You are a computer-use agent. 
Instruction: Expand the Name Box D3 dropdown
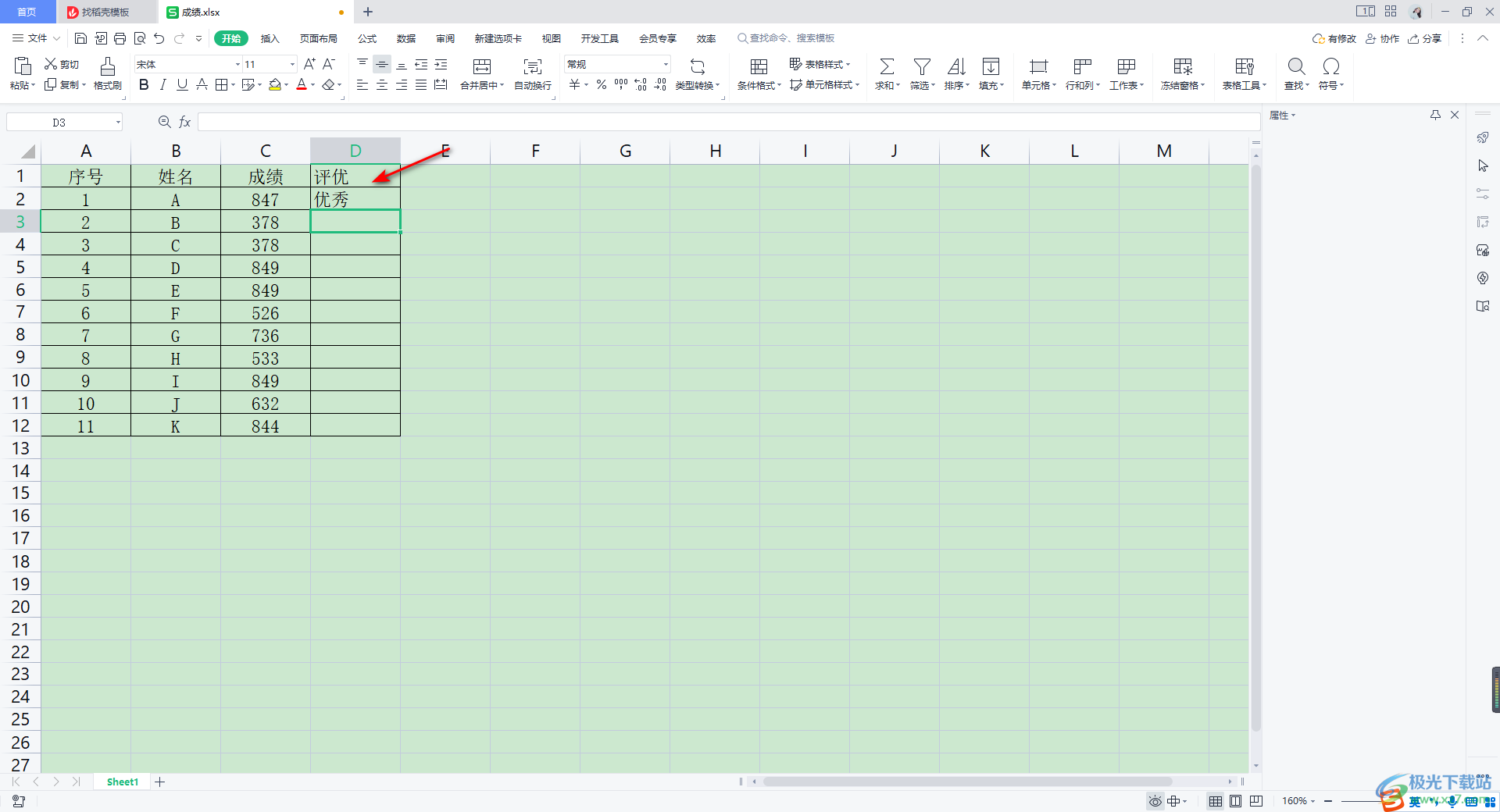(x=118, y=122)
